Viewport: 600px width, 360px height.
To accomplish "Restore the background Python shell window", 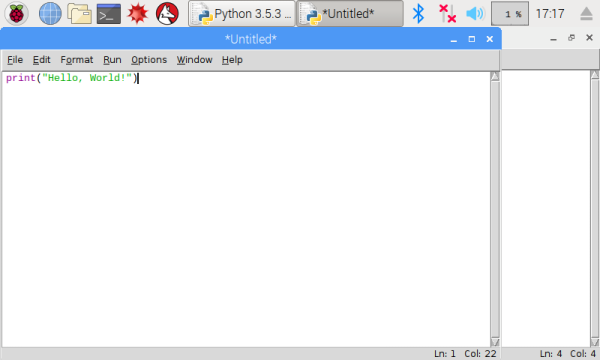I will [x=571, y=38].
